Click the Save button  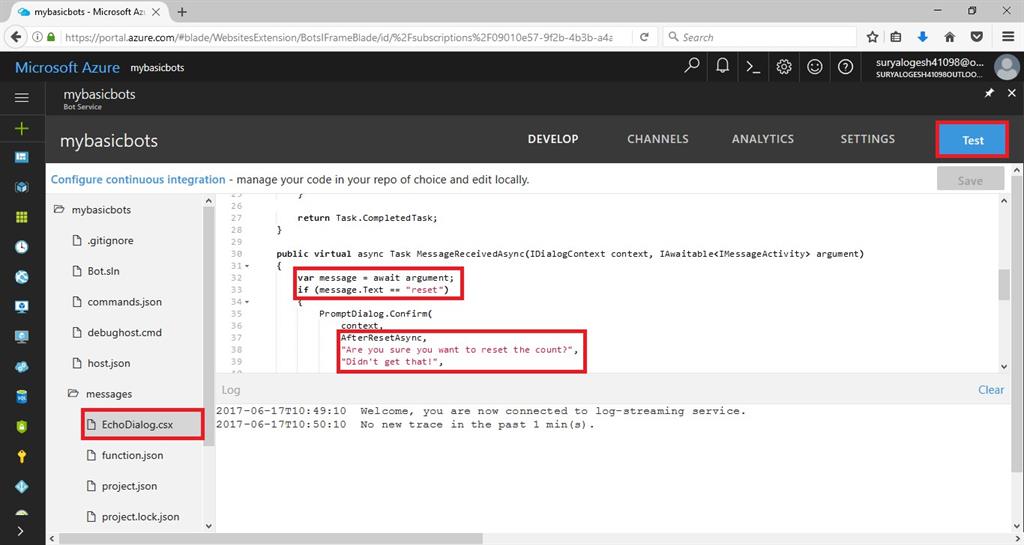(x=970, y=180)
